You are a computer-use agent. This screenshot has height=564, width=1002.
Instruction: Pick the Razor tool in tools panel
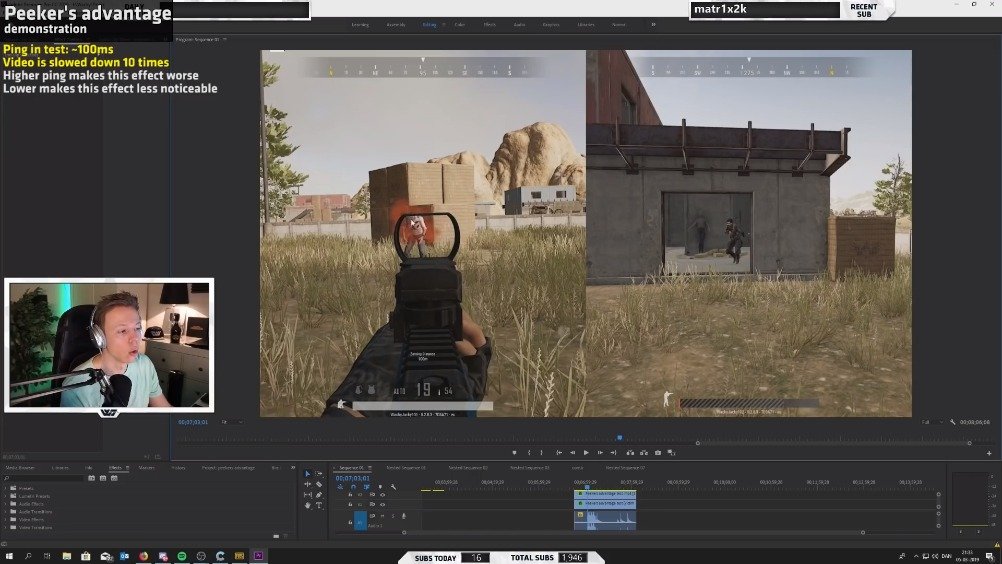[319, 484]
